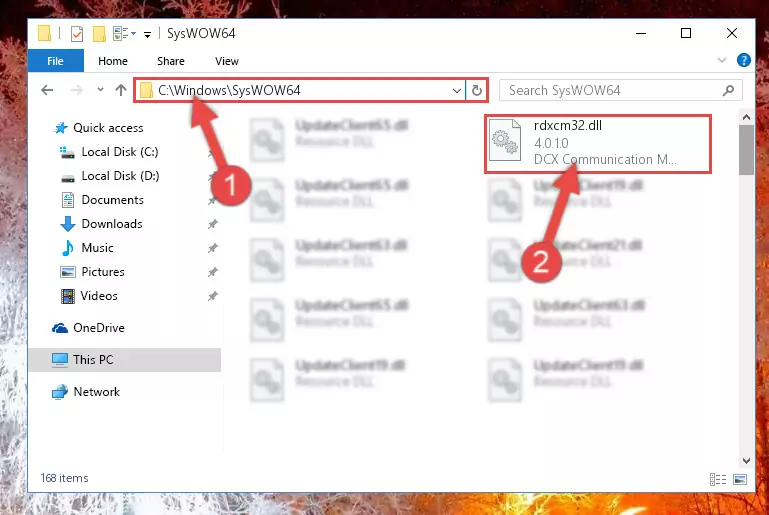
Task: Maximize the SysWOW64 window
Action: pos(686,33)
